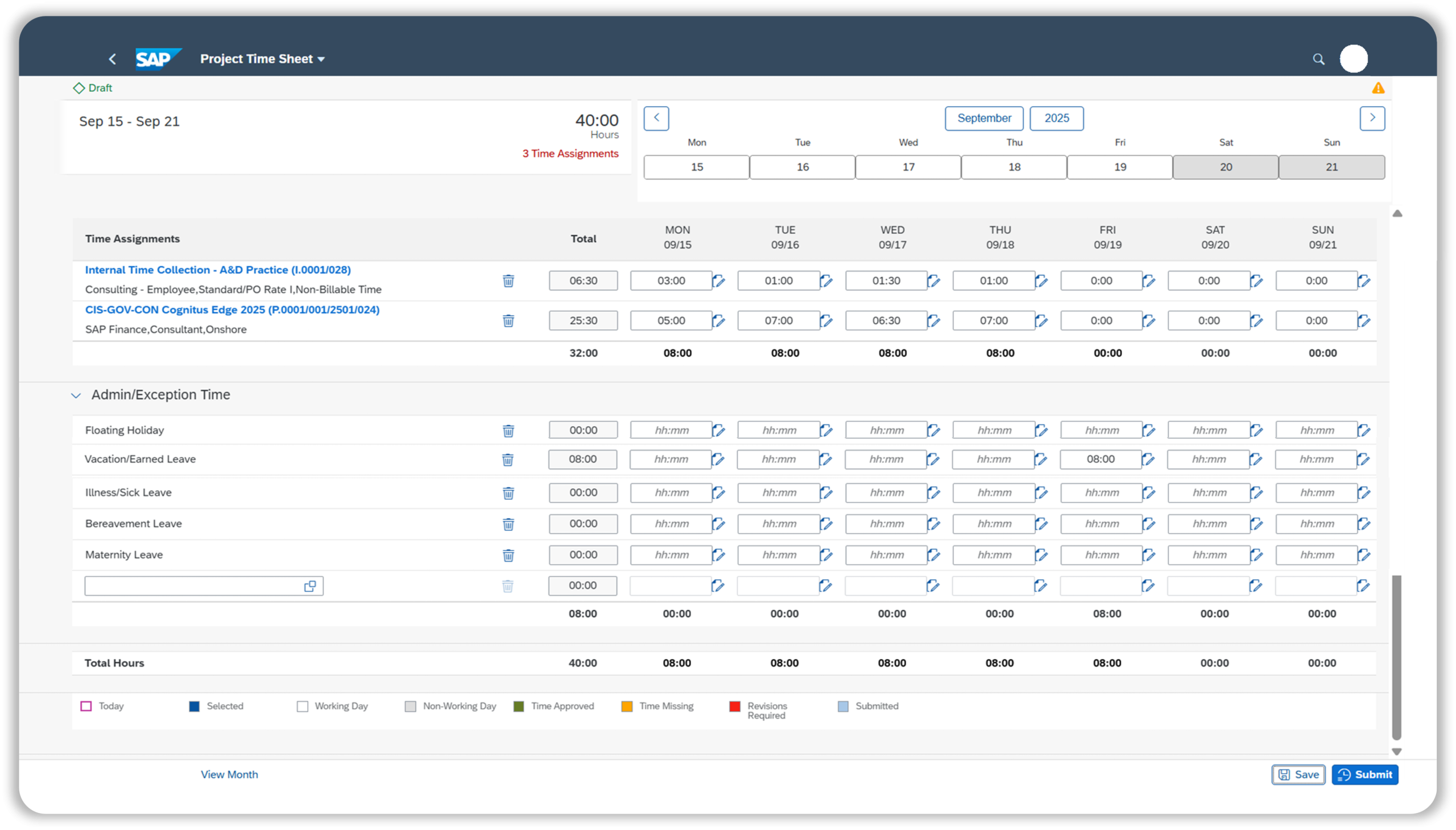Select Tuesday 16 in the calendar
The image size is (1456, 830).
coord(802,167)
